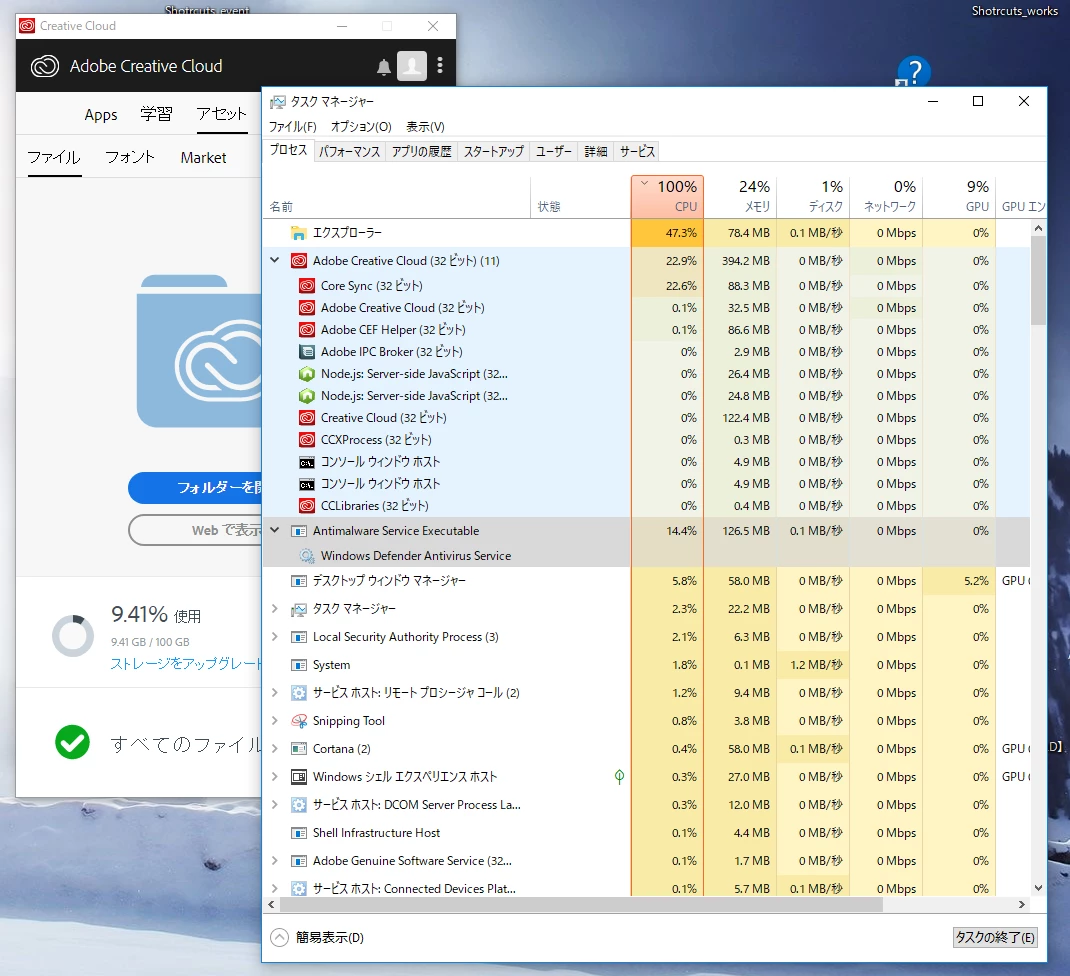Screen dimensions: 1070x976
Task: Sort by the CPU column header
Action: (667, 197)
